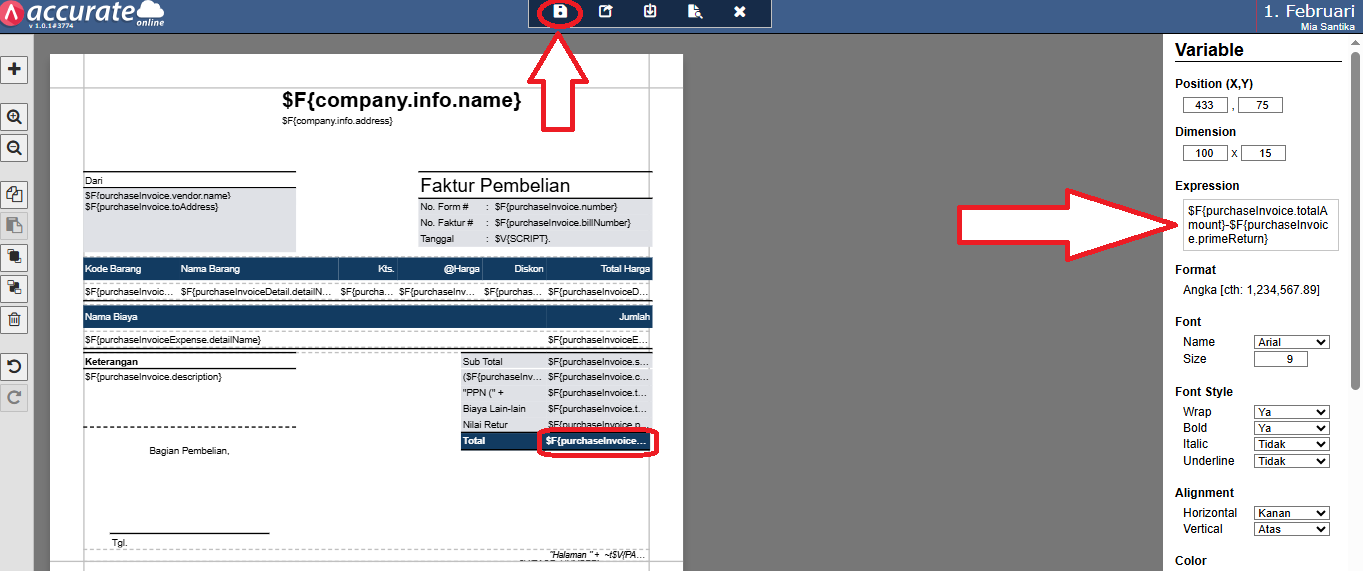Click the export template icon

605,12
